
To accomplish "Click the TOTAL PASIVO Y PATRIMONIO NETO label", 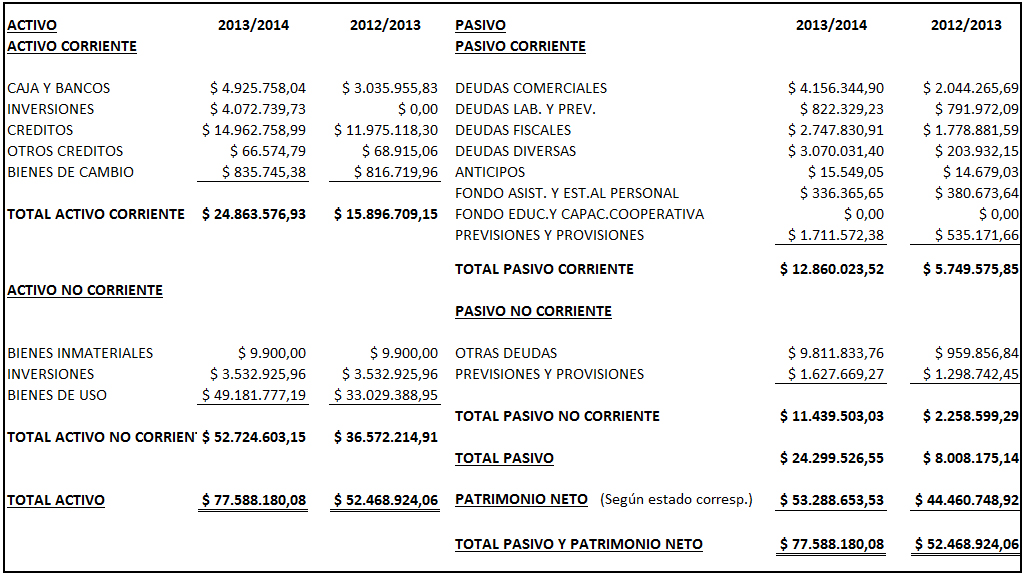I will (x=579, y=545).
